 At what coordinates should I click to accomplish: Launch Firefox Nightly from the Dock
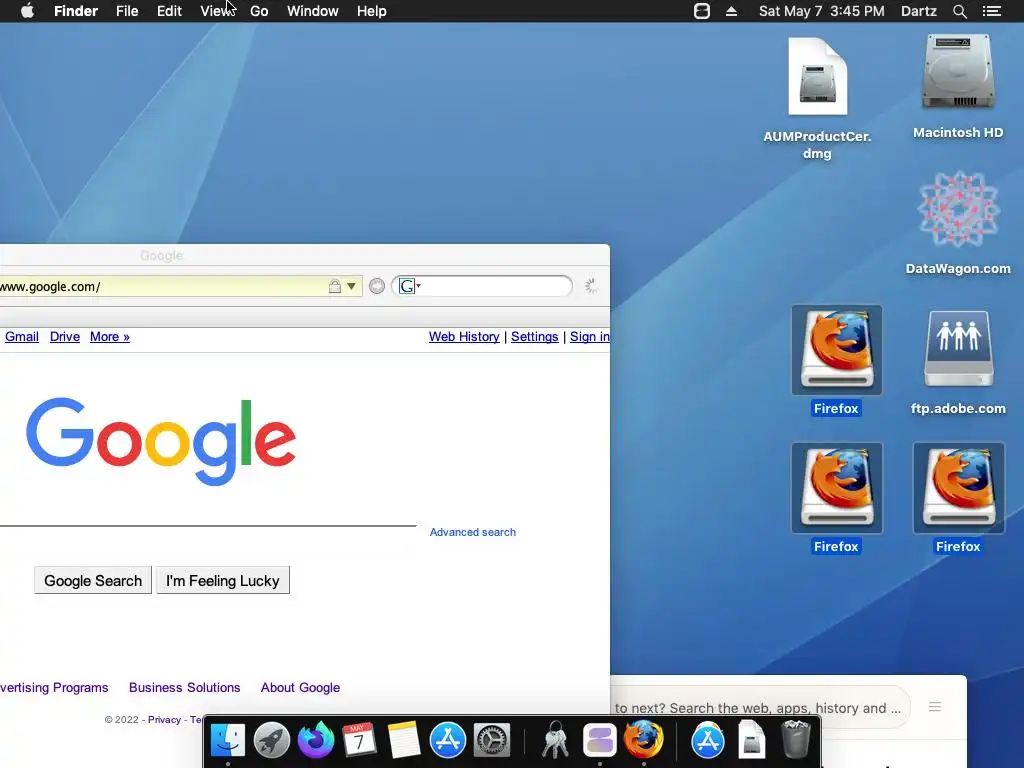(x=315, y=740)
